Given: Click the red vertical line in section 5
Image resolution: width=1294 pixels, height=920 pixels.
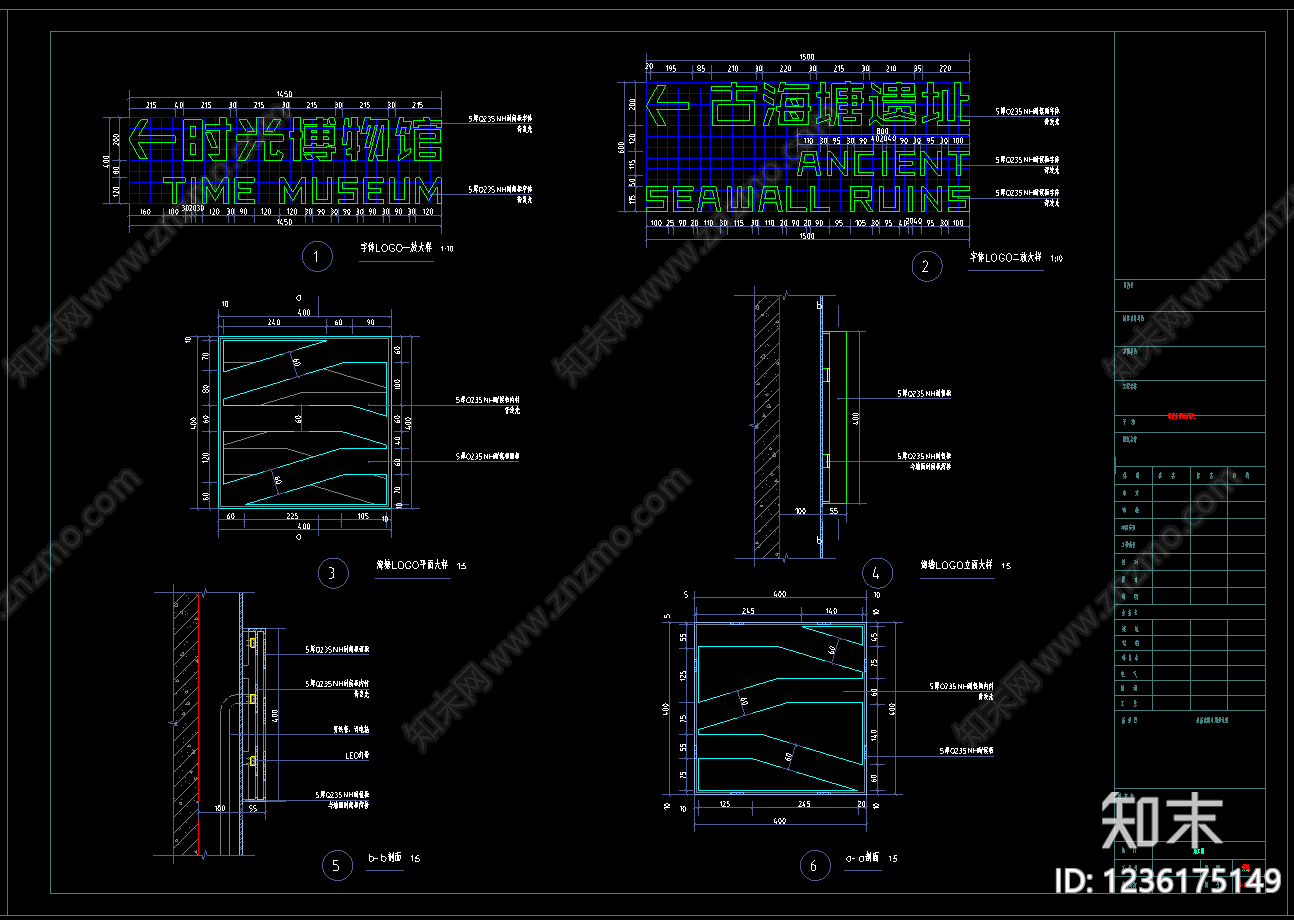Looking at the screenshot, I should (x=198, y=725).
